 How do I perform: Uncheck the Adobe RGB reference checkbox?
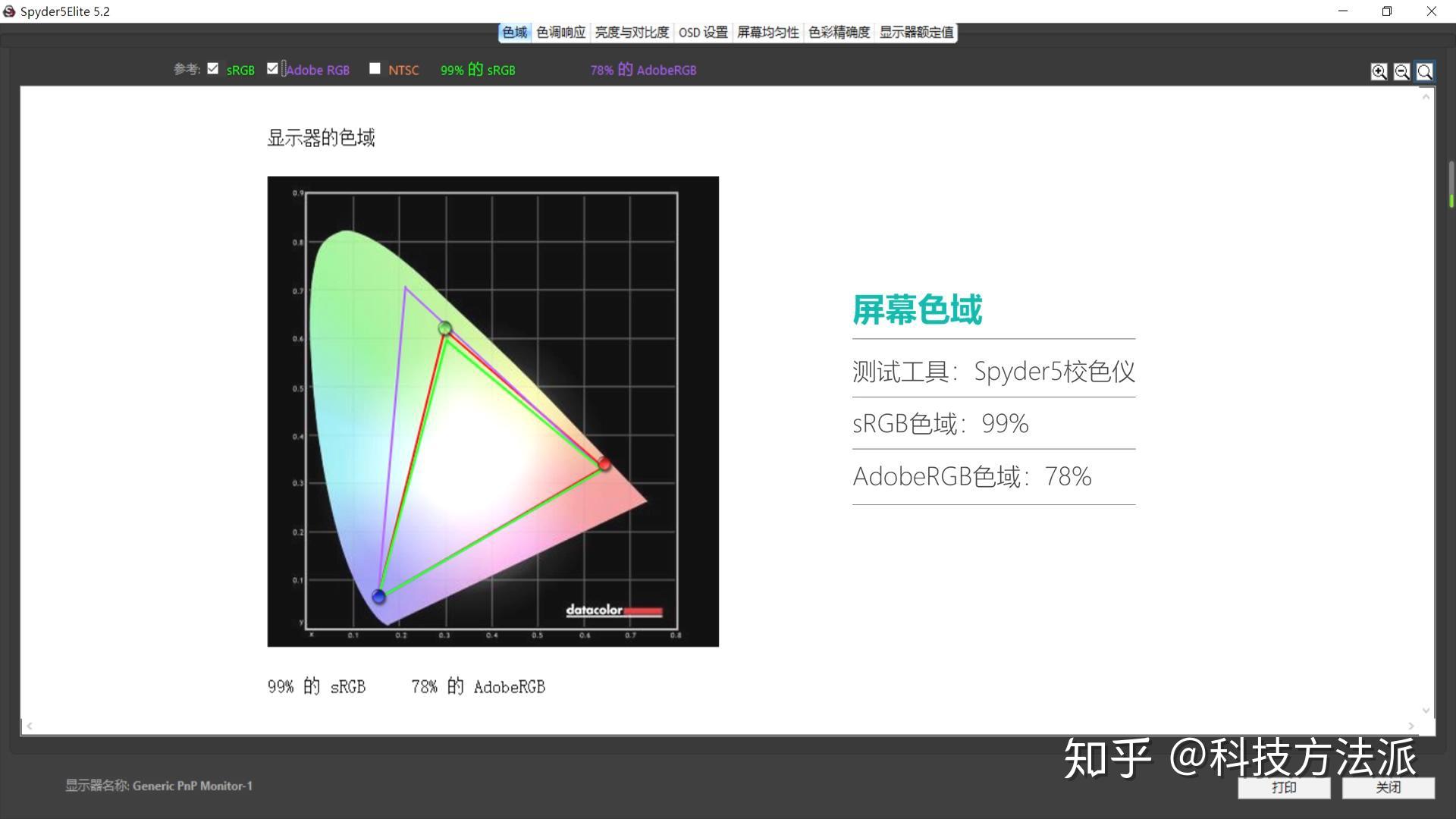point(273,68)
